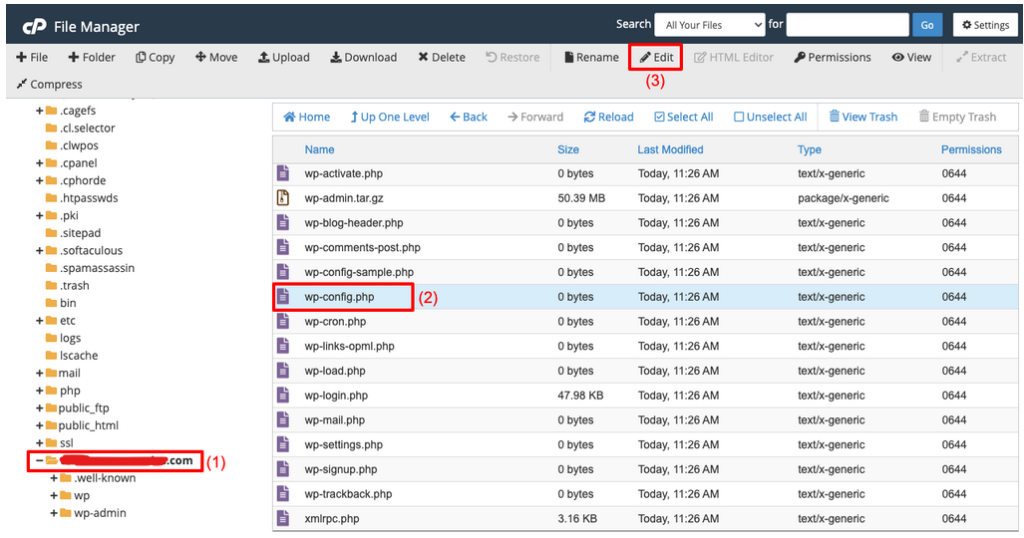The width and height of the screenshot is (1024, 538).
Task: Expand the public_html folder tree node
Action: click(x=40, y=426)
